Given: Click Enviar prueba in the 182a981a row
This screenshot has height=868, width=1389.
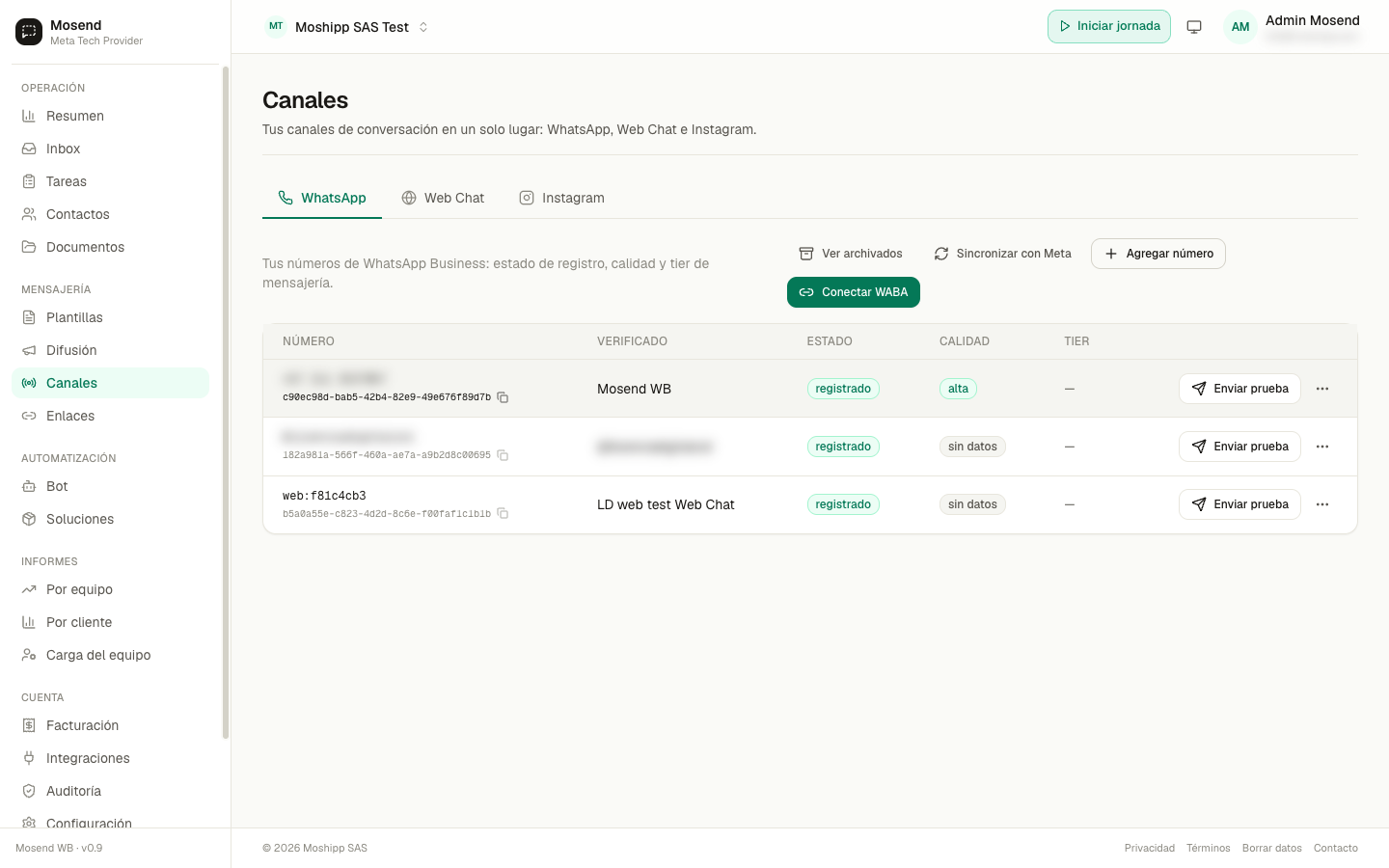Looking at the screenshot, I should 1239,447.
